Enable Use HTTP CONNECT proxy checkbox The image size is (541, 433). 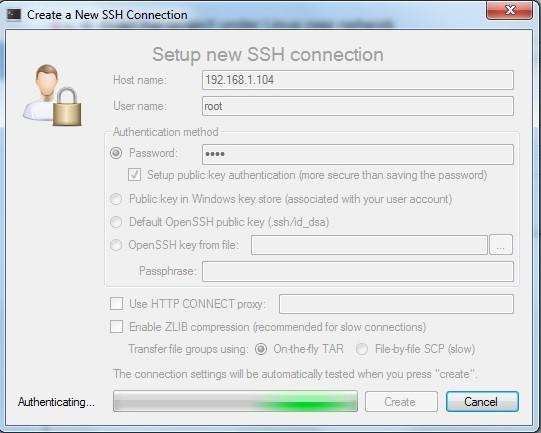116,304
